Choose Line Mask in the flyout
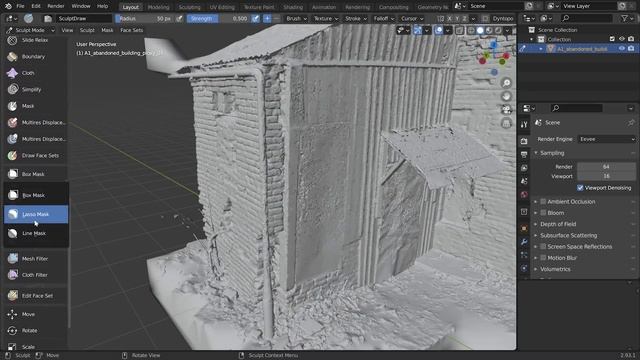 (x=36, y=233)
